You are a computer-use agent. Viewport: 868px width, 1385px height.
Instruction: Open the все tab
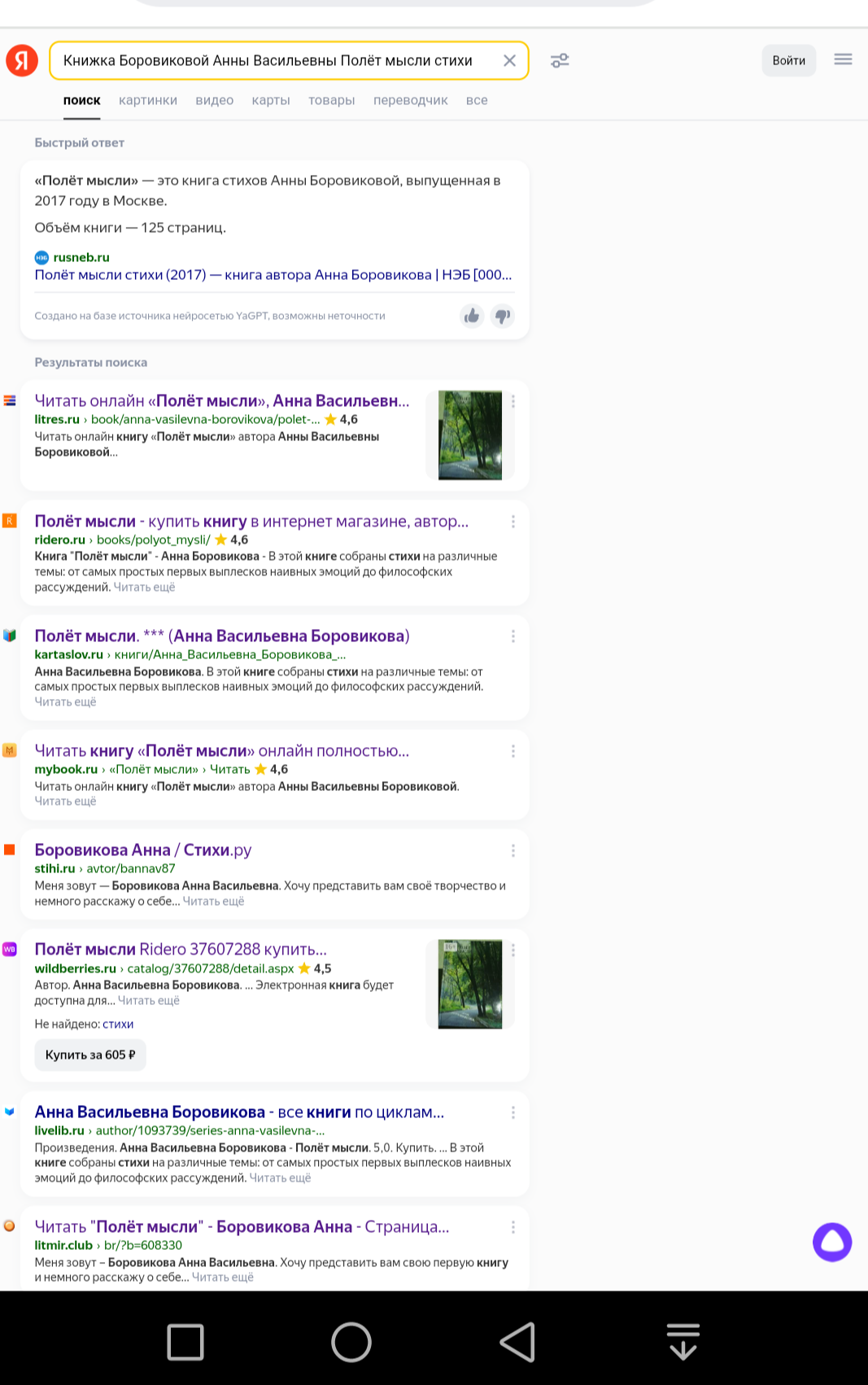coord(477,100)
